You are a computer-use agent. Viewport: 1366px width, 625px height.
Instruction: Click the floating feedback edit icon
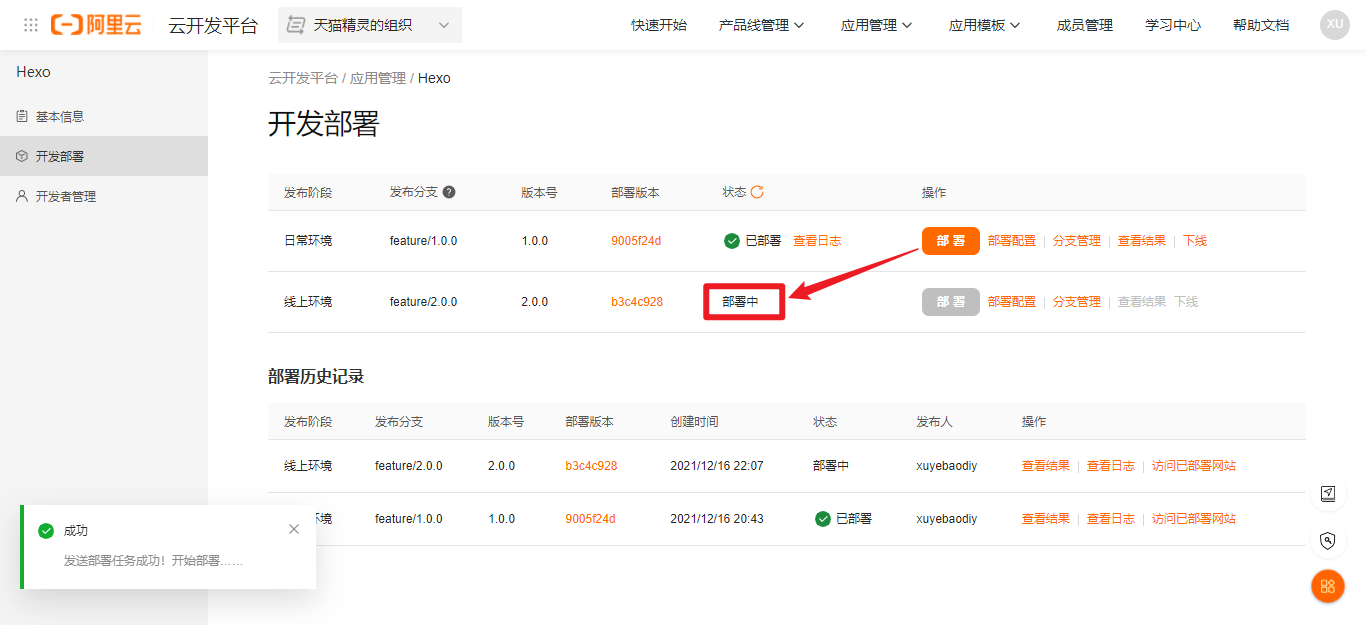tap(1328, 493)
